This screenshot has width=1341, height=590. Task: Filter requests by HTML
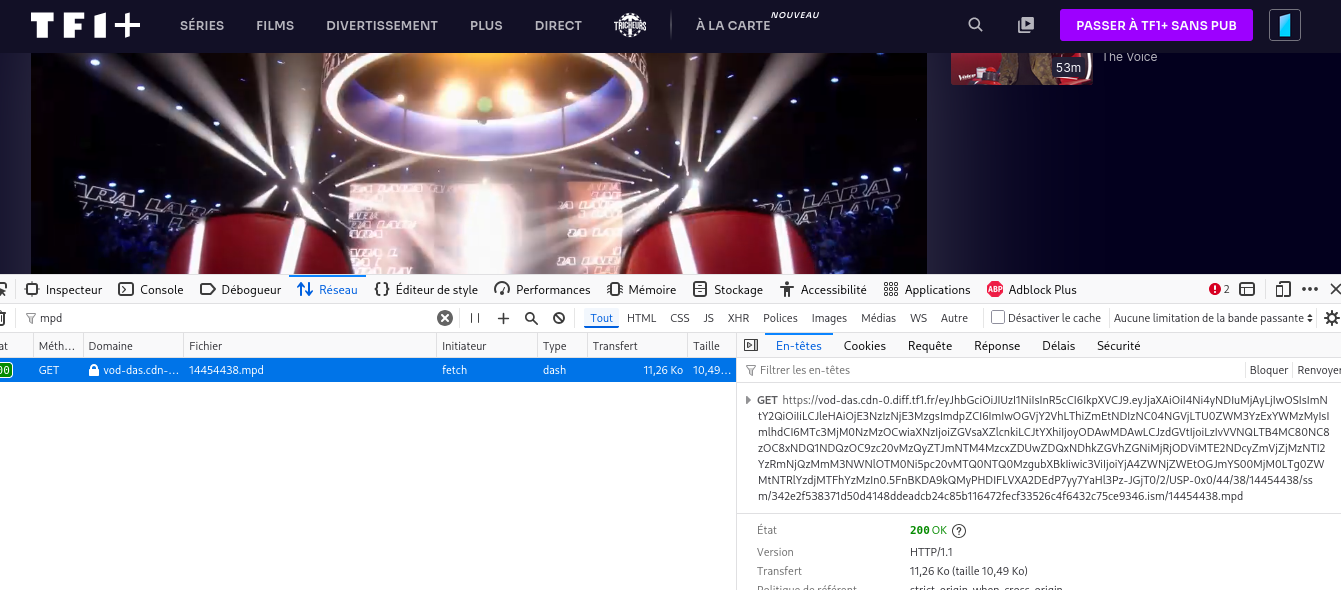pyautogui.click(x=641, y=318)
